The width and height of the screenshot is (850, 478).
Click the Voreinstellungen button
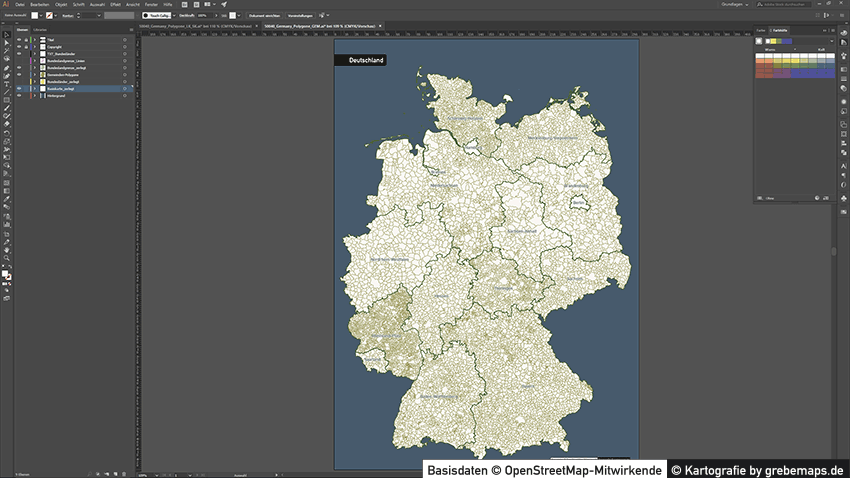click(x=302, y=16)
